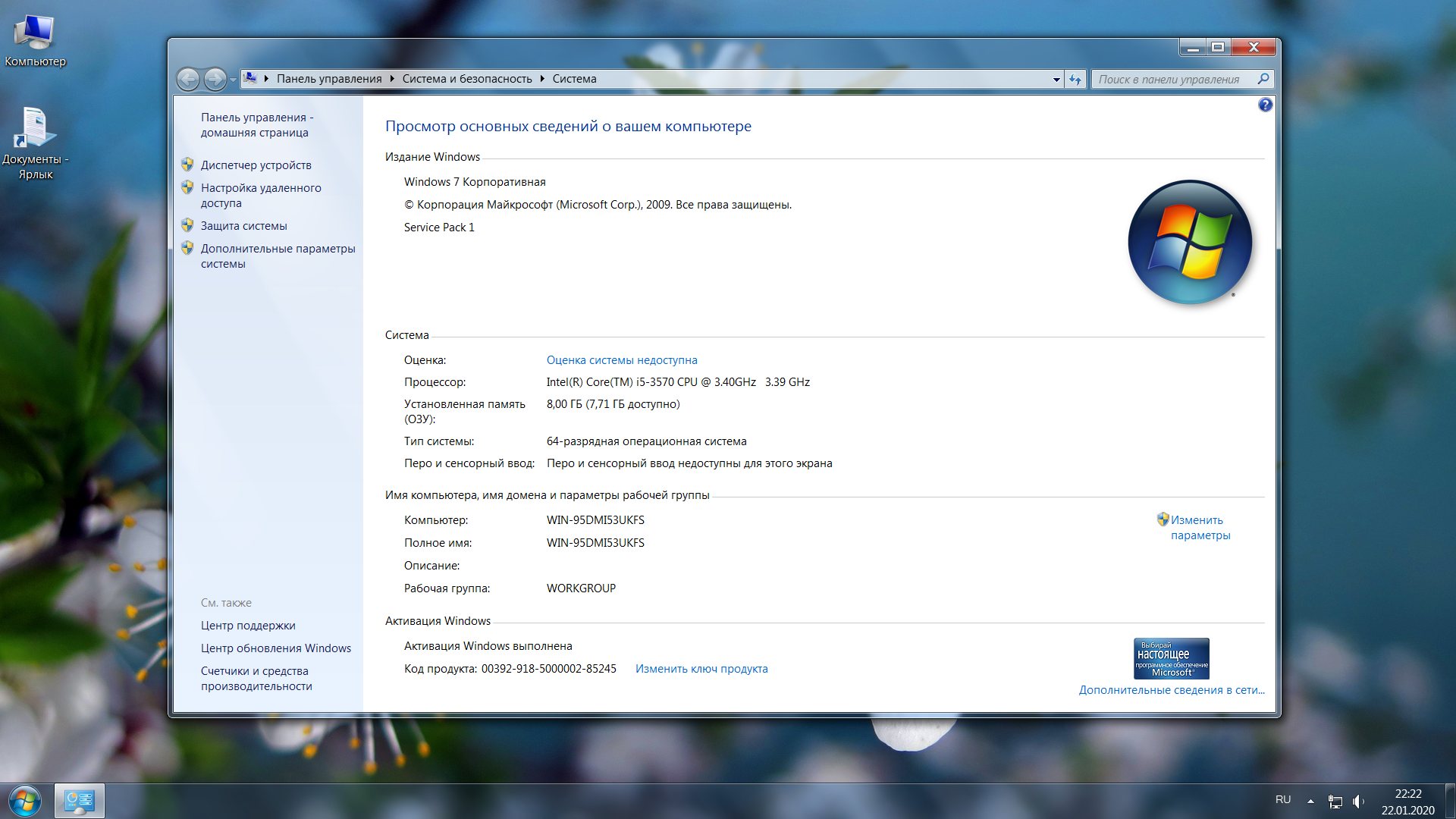Screen dimensions: 1456x819
Task: Open the volume speaker tray icon
Action: click(x=1358, y=801)
